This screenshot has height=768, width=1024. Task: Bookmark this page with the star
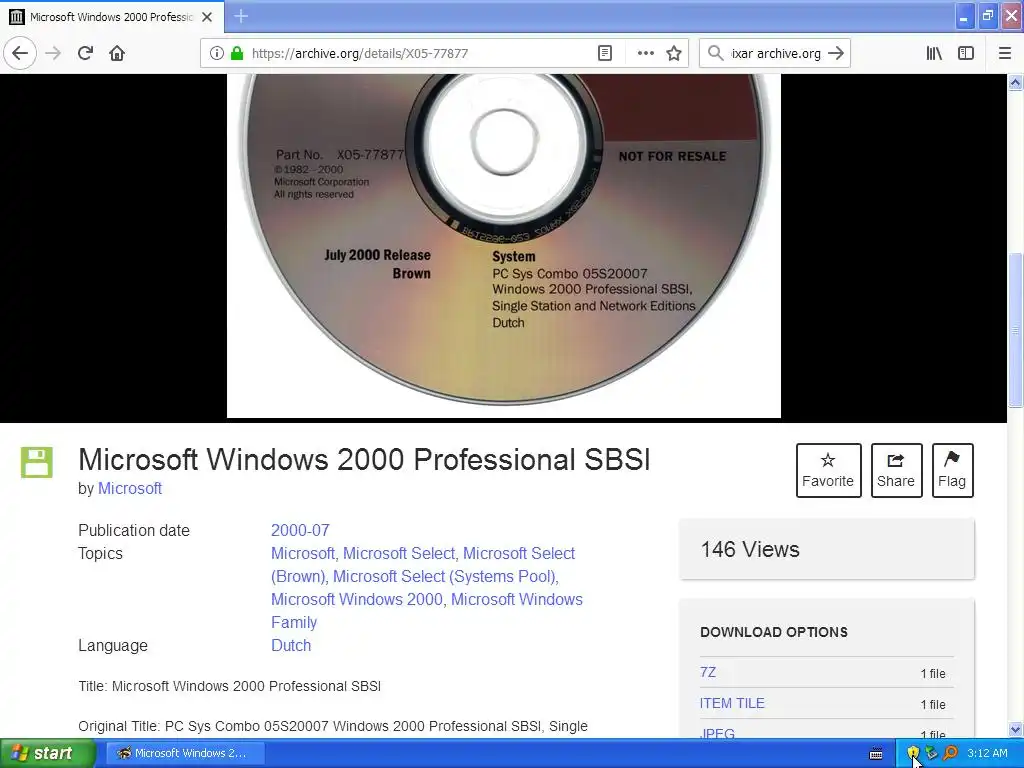[x=674, y=53]
